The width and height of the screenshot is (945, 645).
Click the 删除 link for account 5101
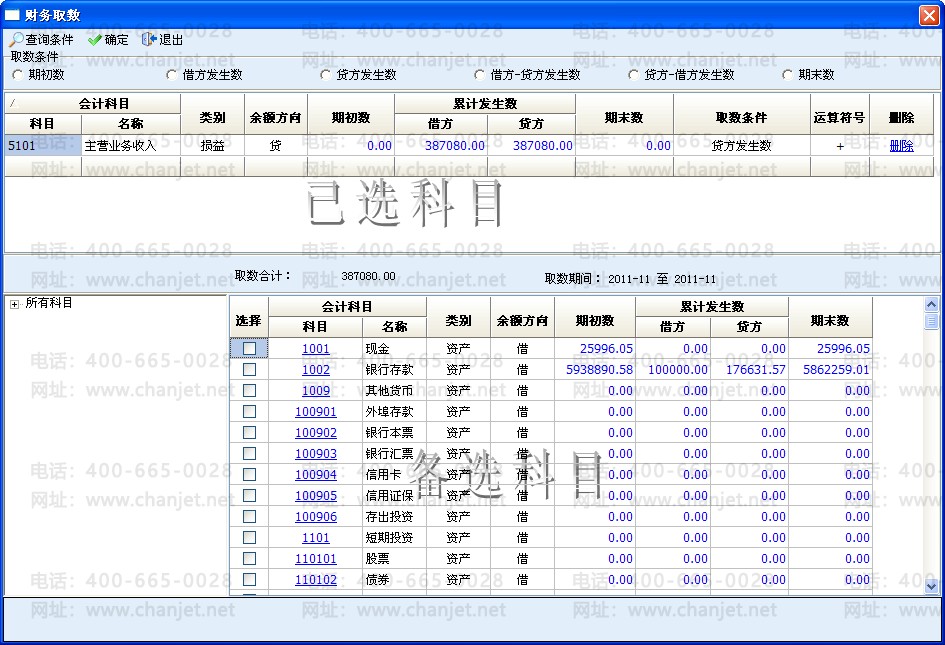point(901,146)
